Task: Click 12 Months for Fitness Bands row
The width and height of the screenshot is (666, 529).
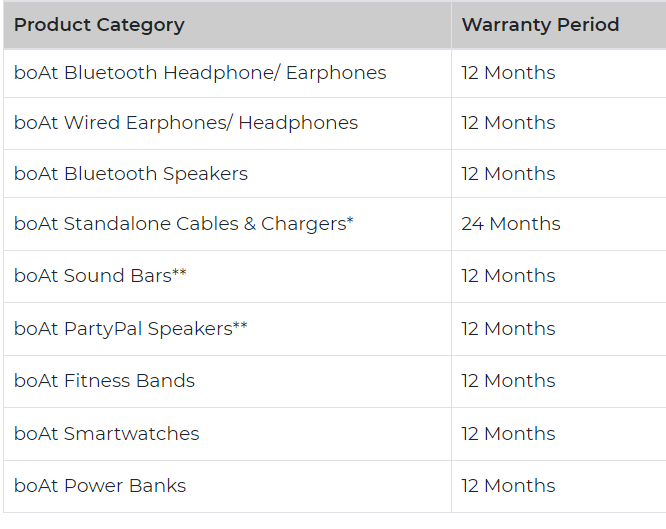Action: click(x=508, y=381)
